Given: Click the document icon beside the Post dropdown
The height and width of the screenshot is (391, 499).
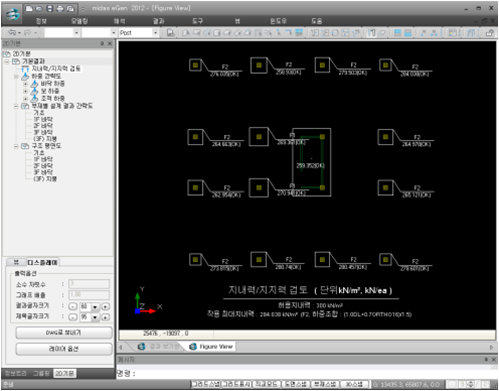Looking at the screenshot, I should (170, 33).
